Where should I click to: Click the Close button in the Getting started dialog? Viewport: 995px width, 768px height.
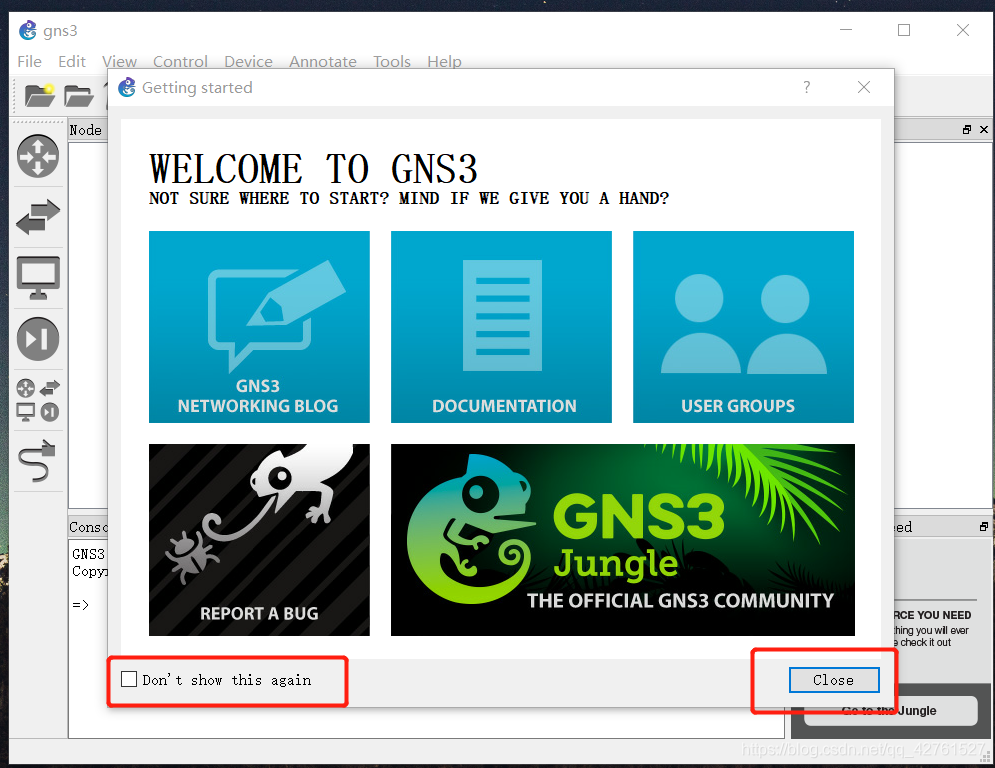coord(834,680)
